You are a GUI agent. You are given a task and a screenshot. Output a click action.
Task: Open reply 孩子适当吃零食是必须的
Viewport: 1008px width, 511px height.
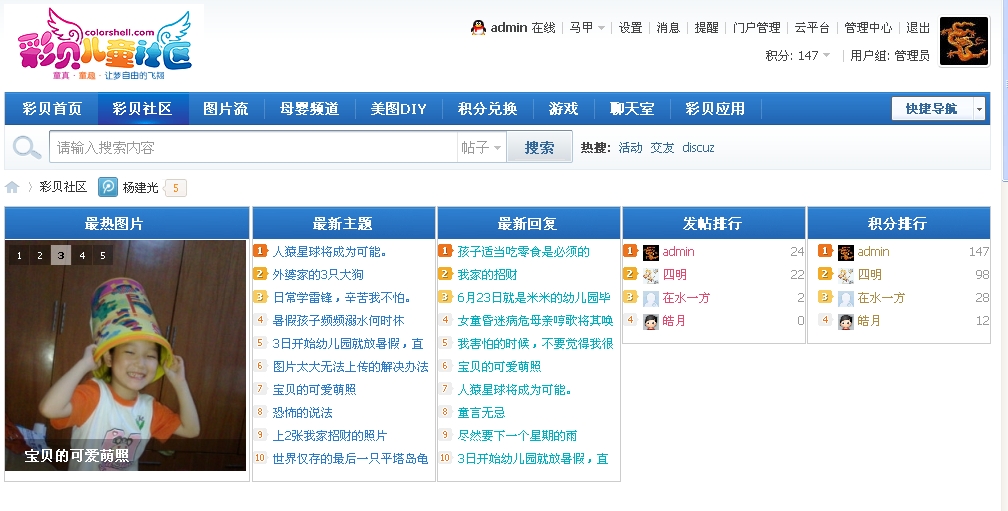tap(523, 252)
